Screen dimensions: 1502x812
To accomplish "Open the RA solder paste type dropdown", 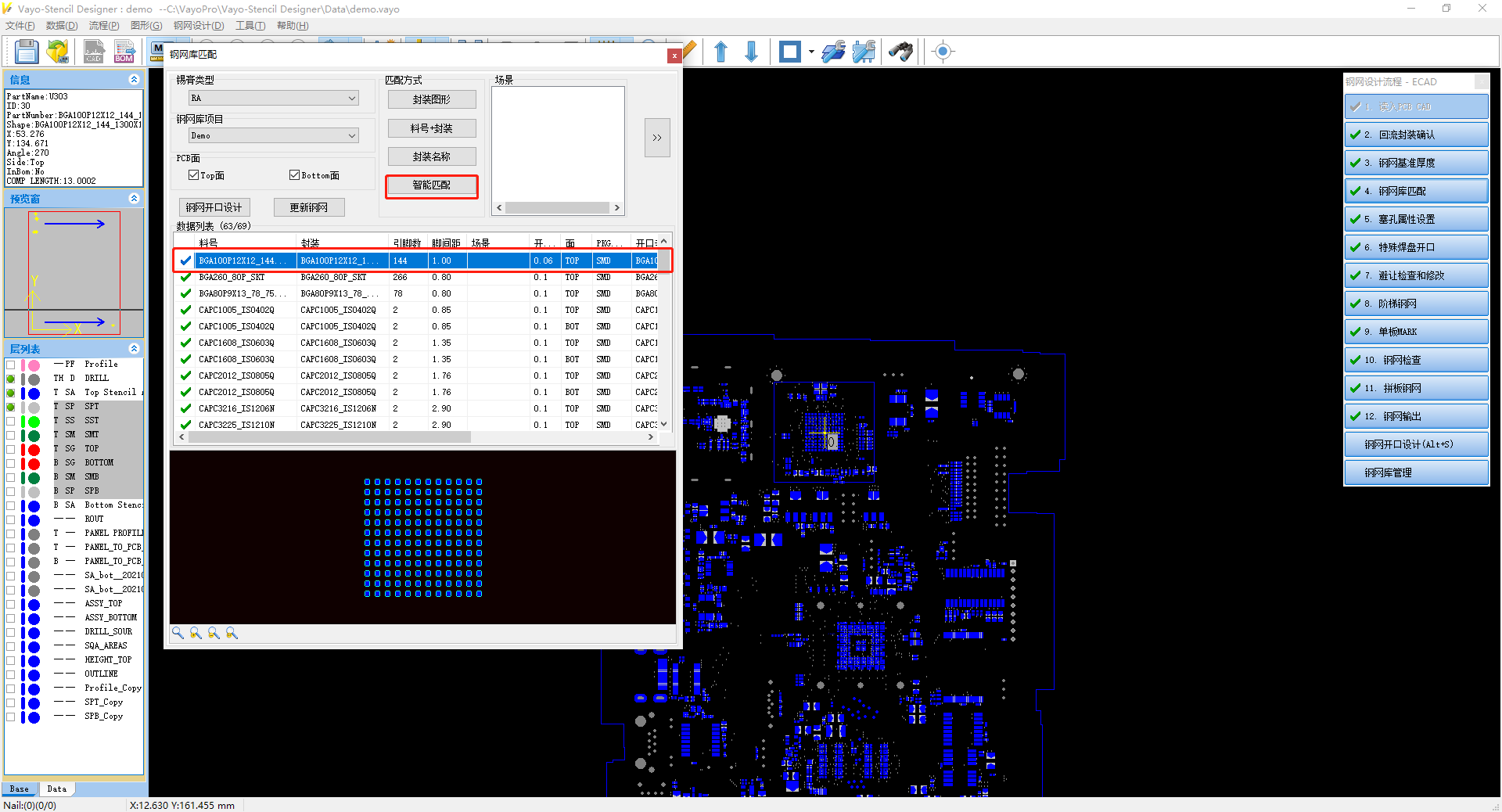I will 274,98.
